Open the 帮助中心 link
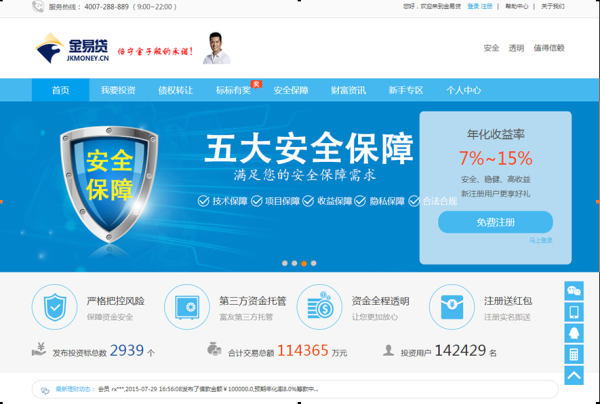This screenshot has width=600, height=404. point(517,6)
